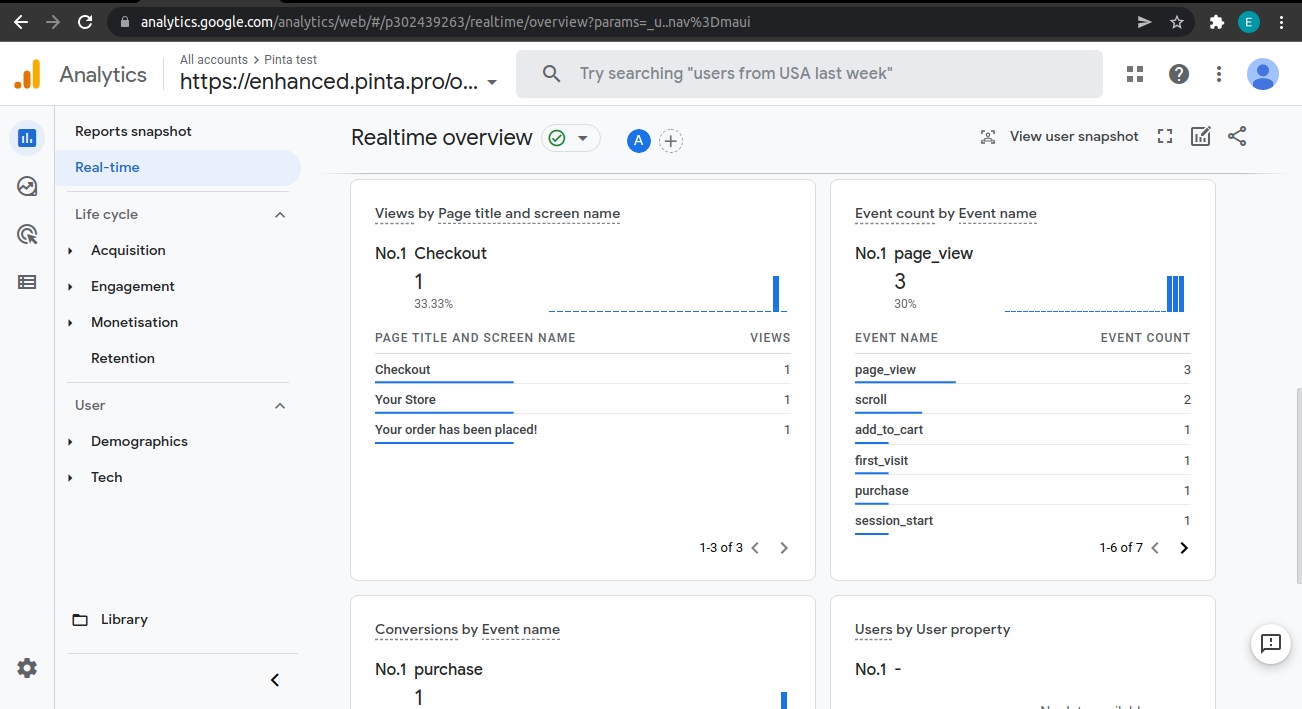
Task: Click View user snapshot
Action: pos(1059,137)
